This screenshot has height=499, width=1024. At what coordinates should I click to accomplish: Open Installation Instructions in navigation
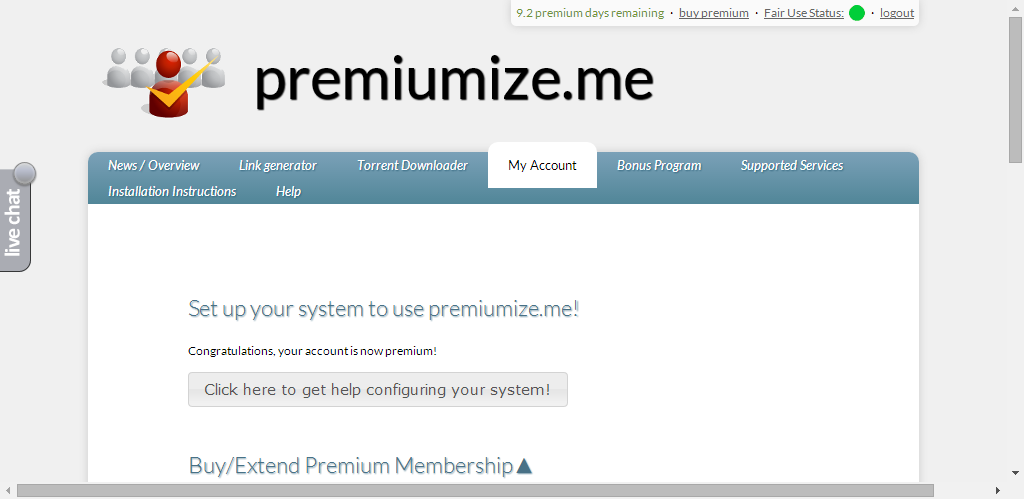(172, 191)
